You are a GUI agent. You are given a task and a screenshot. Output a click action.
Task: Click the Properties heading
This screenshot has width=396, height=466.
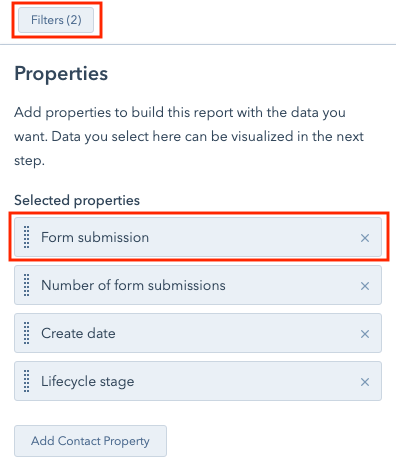(61, 74)
